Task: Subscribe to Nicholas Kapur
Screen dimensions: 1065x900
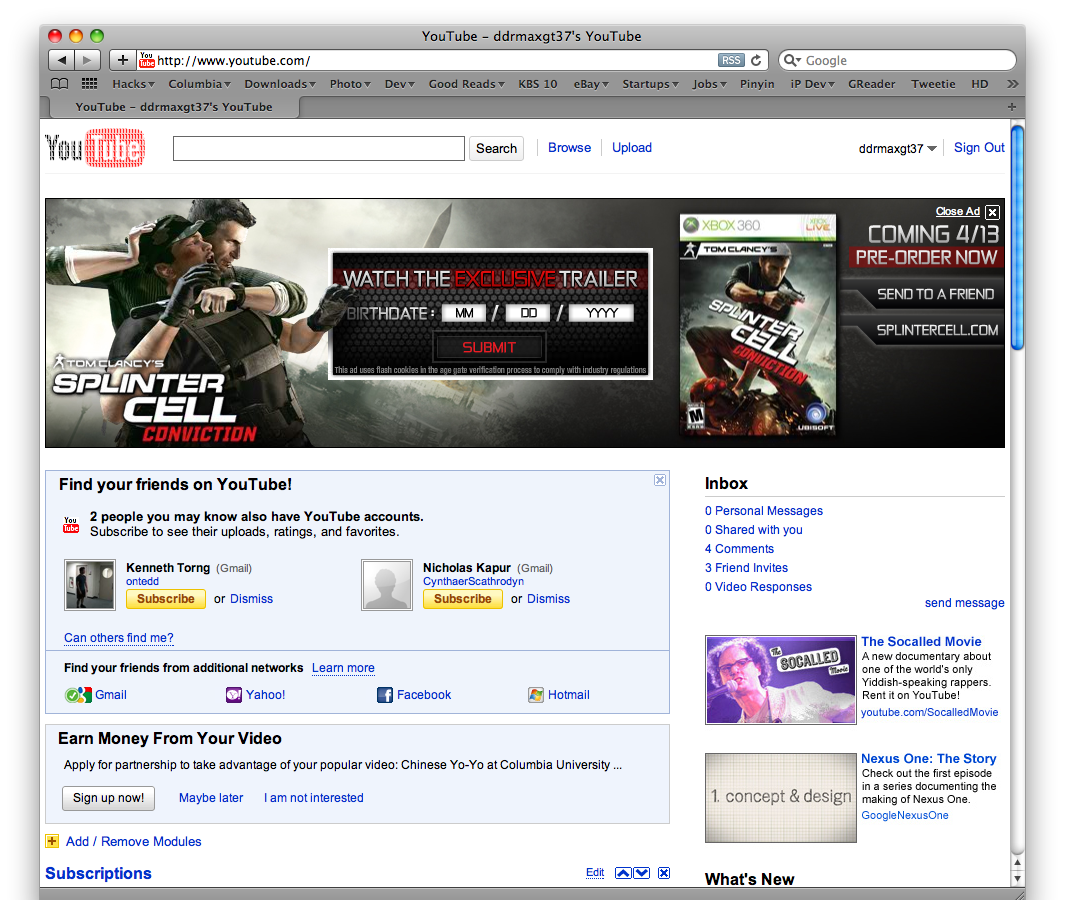Action: pyautogui.click(x=463, y=598)
